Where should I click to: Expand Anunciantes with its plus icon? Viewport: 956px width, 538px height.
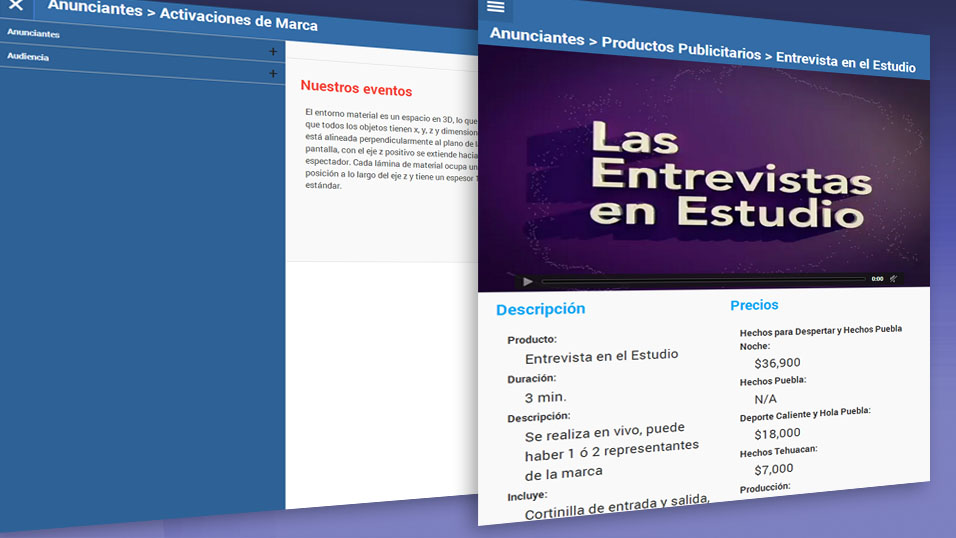(x=273, y=52)
